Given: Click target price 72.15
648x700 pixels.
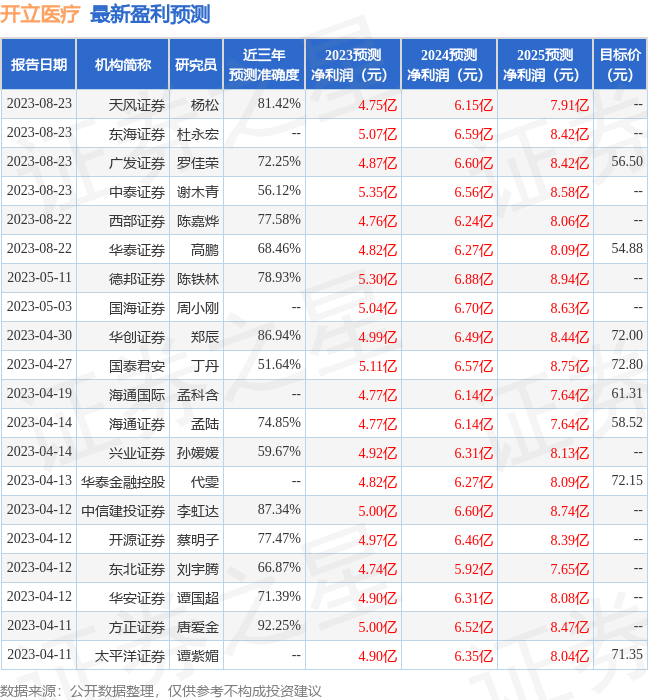Looking at the screenshot, I should pyautogui.click(x=627, y=481).
